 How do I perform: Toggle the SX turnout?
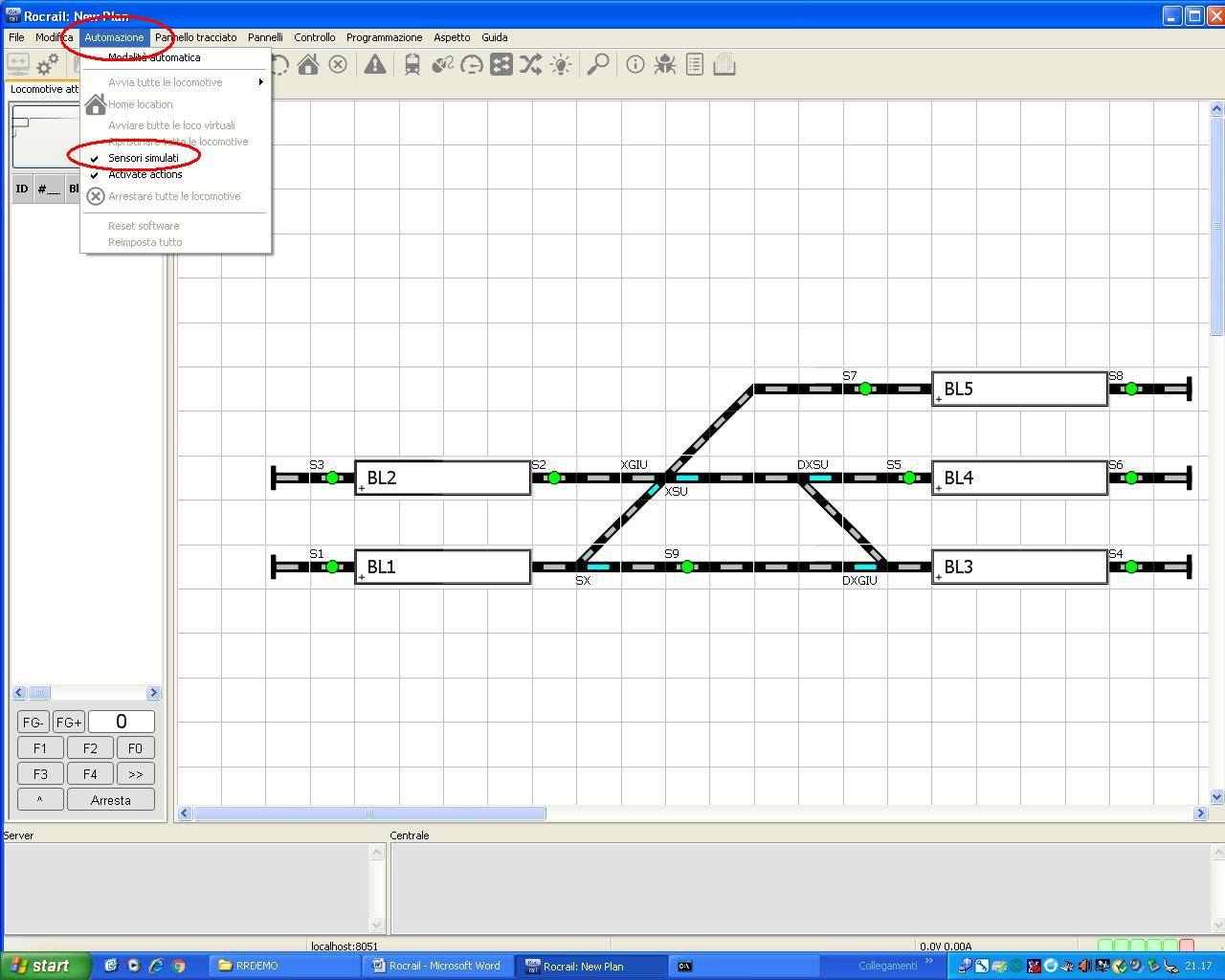(x=598, y=567)
